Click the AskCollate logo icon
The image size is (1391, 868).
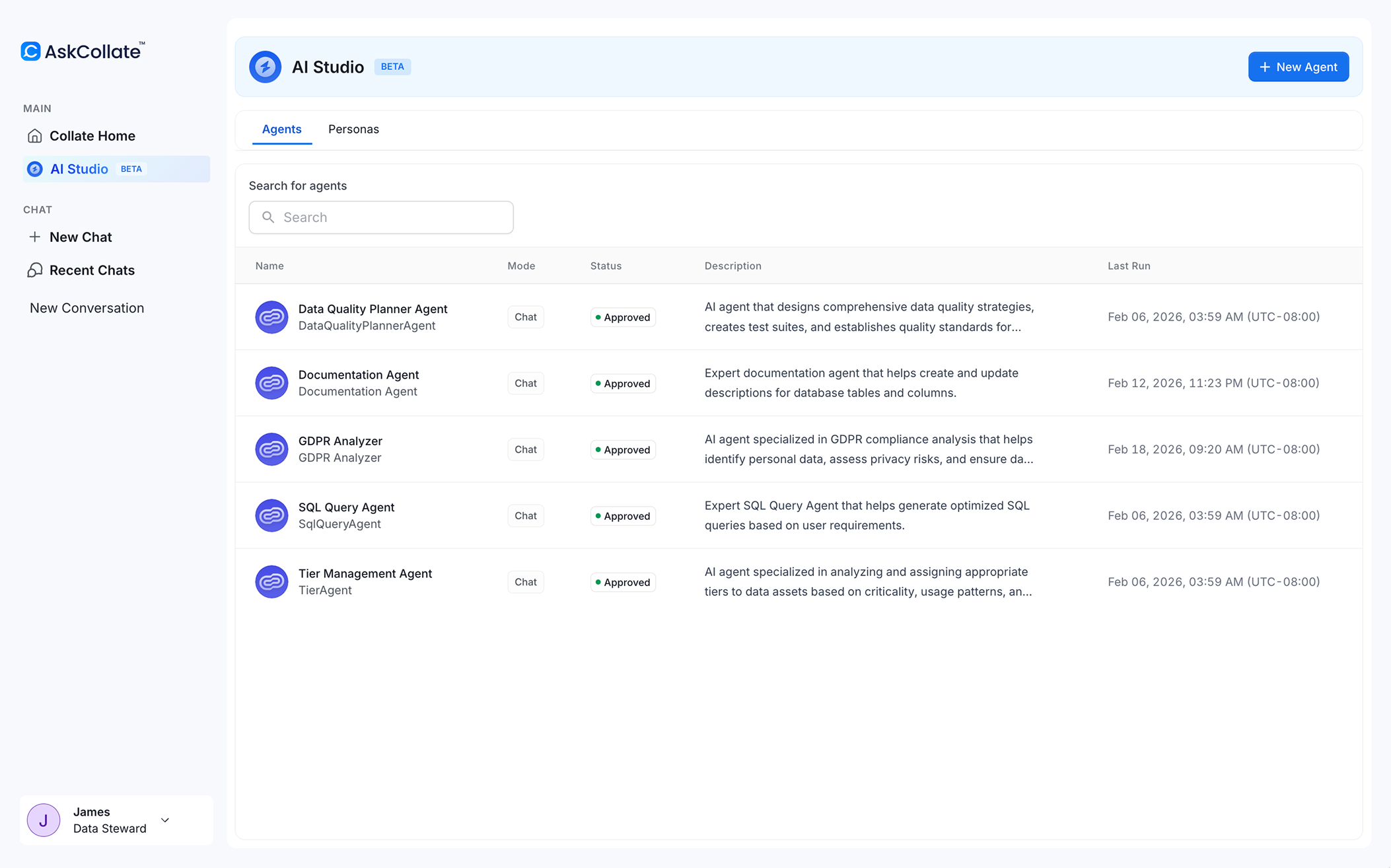(x=30, y=52)
